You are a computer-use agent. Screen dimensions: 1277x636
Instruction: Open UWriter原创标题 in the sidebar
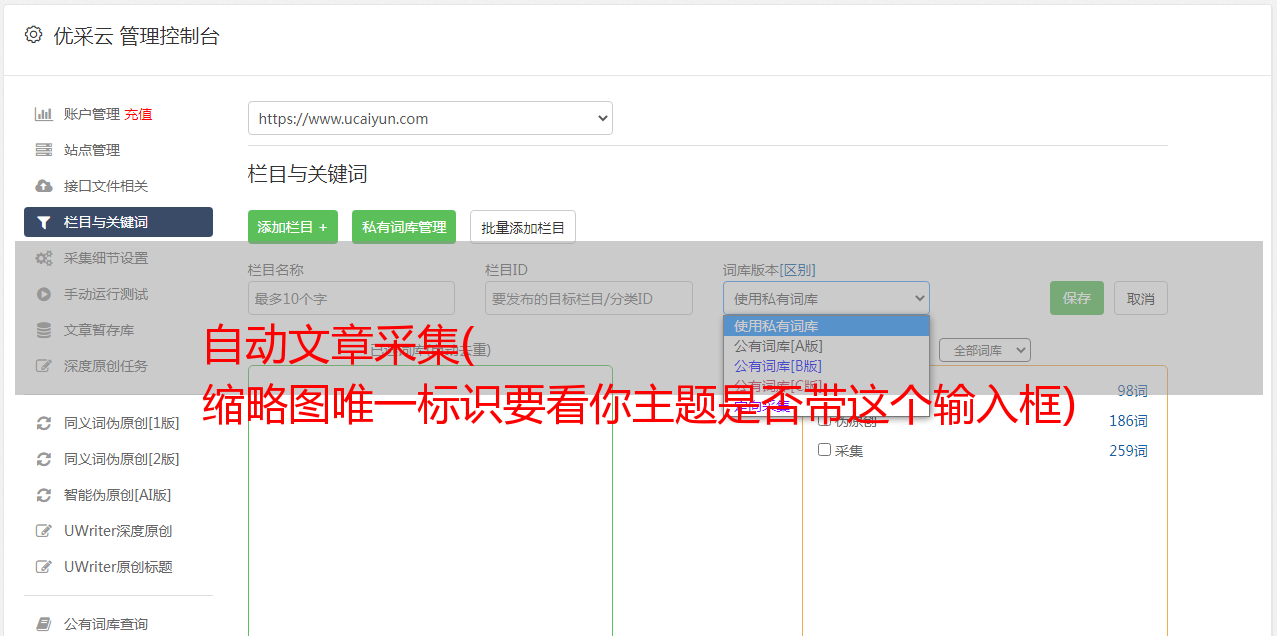(118, 567)
